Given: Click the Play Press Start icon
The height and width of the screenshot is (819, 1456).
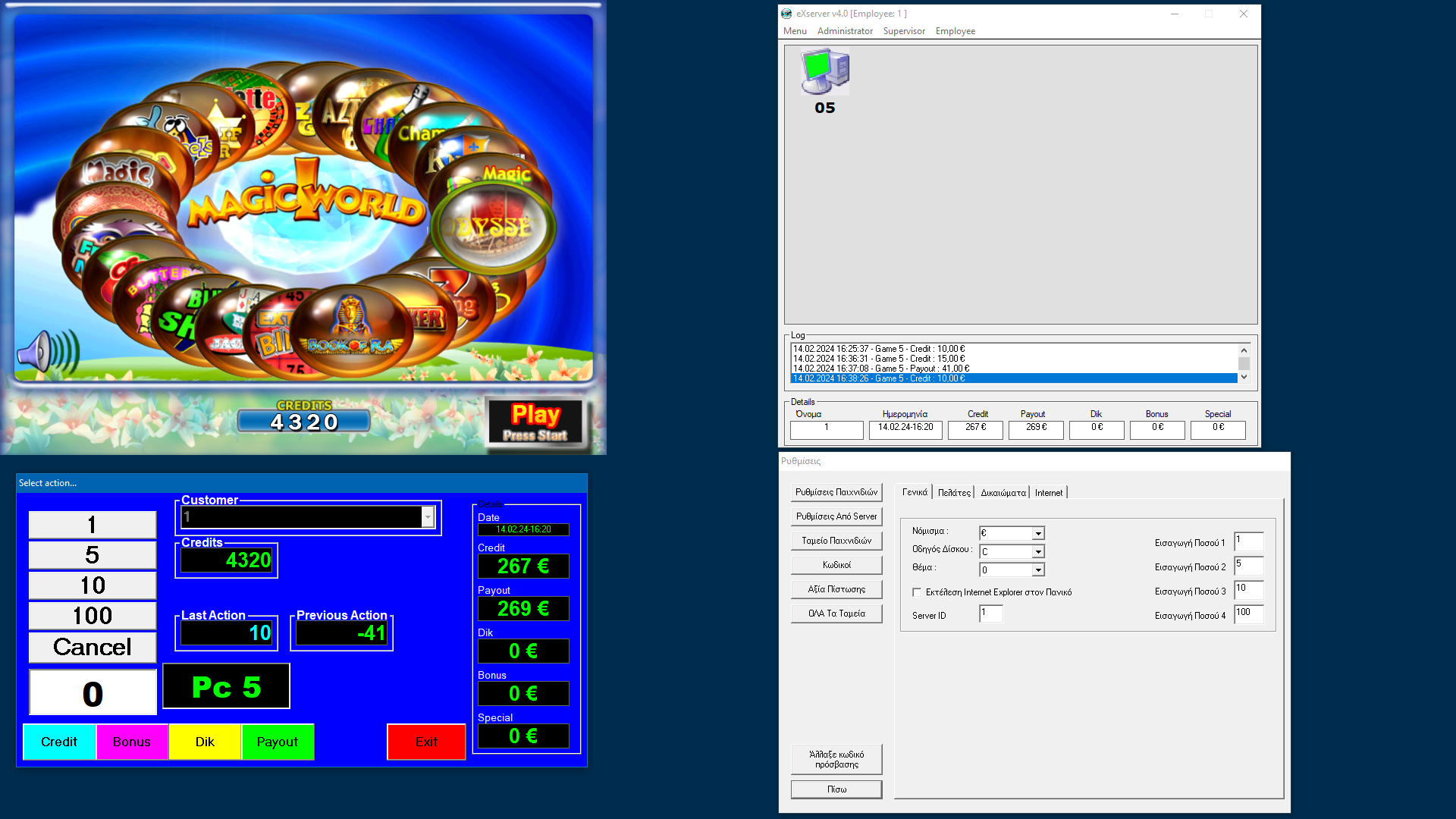Looking at the screenshot, I should (x=535, y=422).
